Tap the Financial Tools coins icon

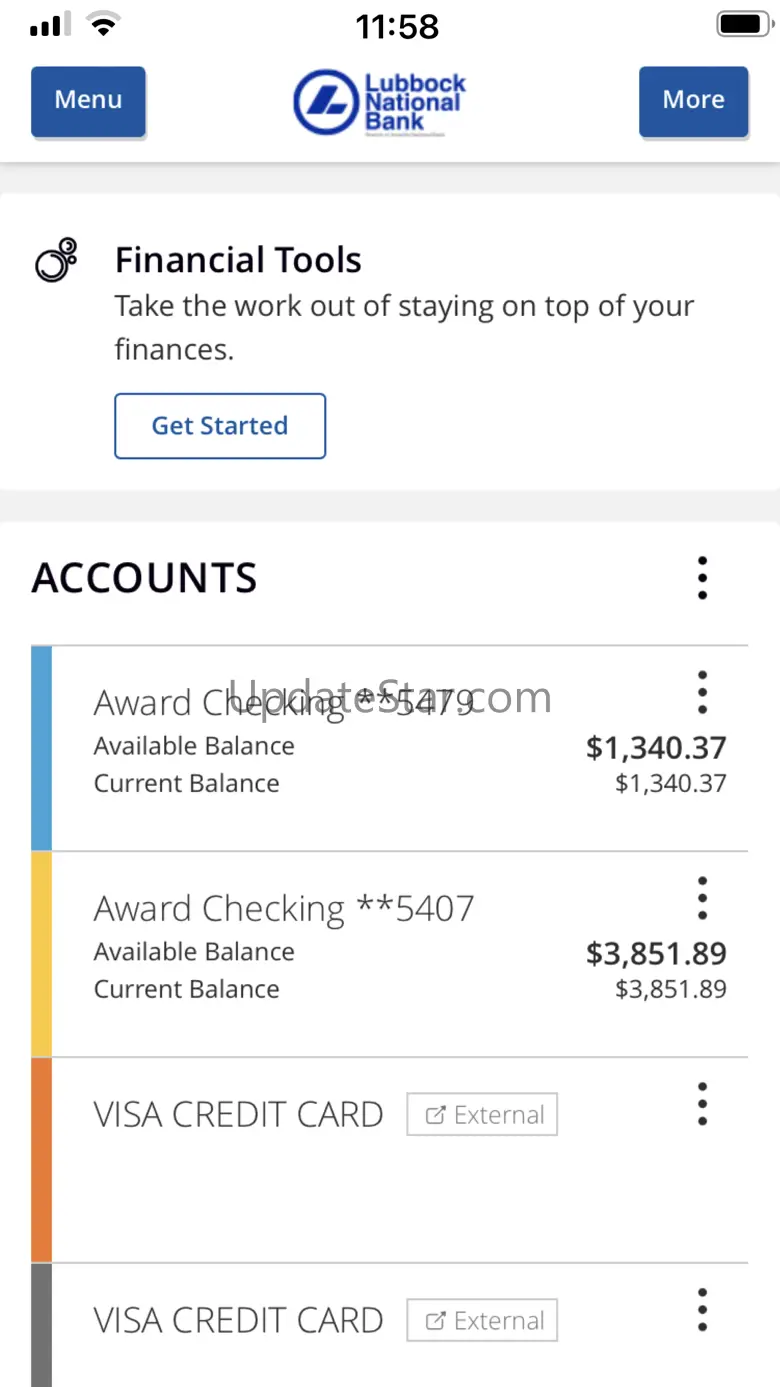coord(56,260)
